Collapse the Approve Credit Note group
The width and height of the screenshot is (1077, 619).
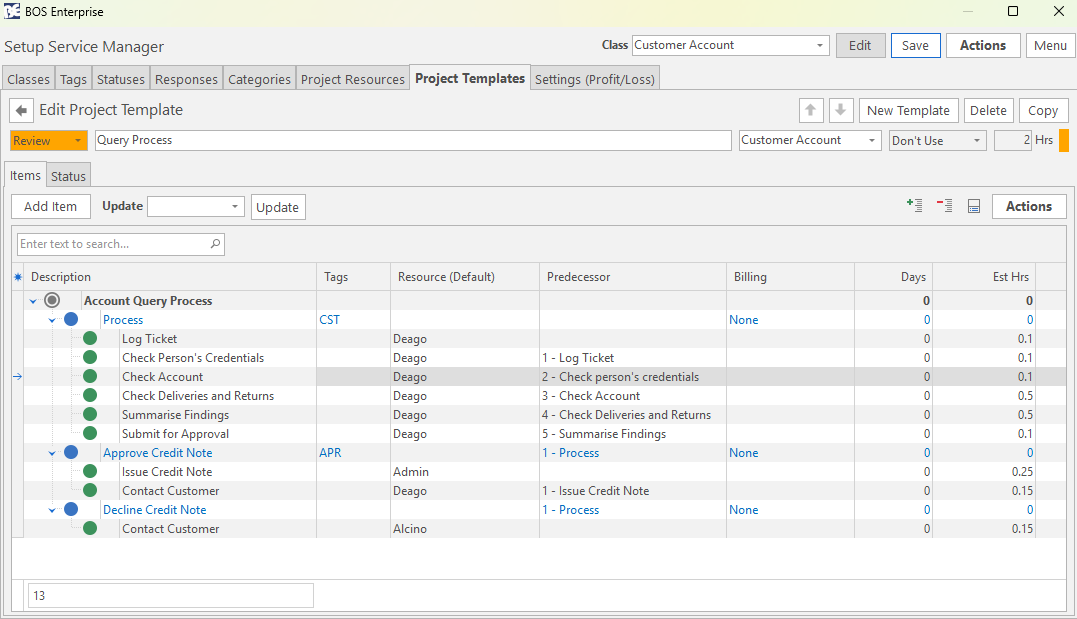pos(52,453)
